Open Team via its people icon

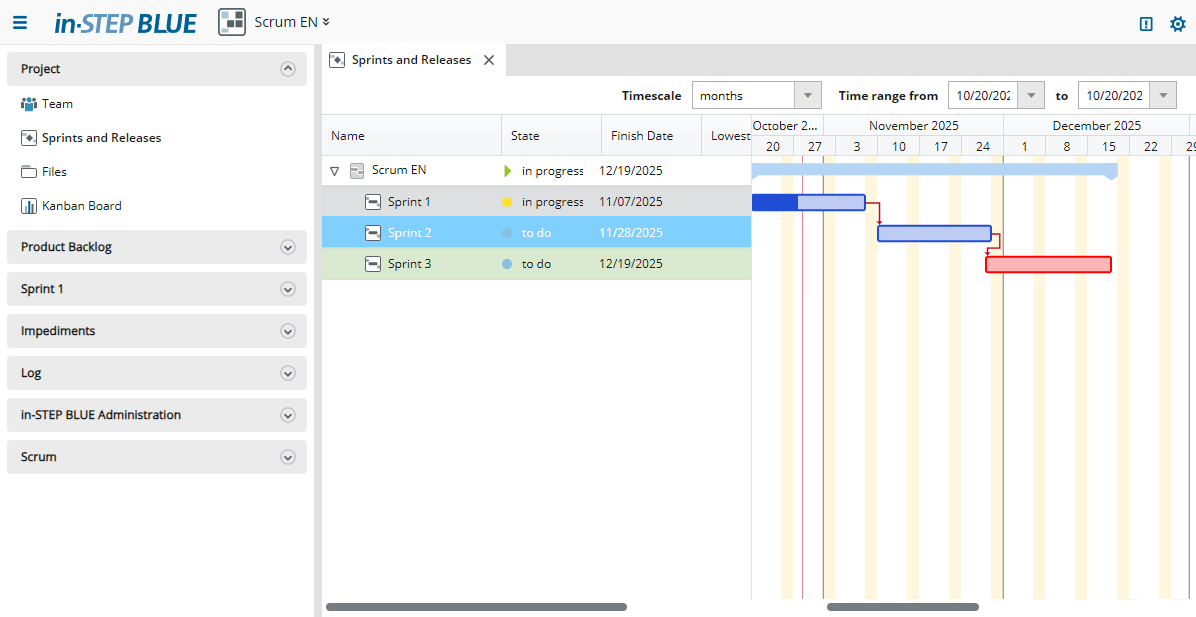click(29, 104)
